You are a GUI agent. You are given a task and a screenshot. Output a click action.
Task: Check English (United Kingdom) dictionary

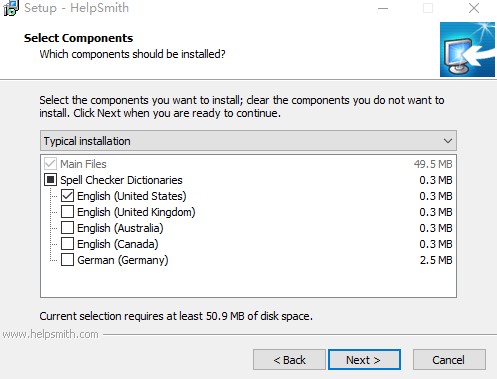(x=67, y=212)
